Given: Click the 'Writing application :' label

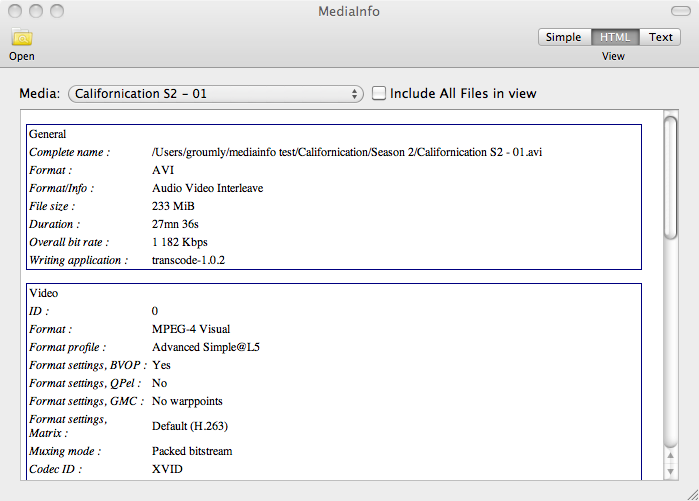Looking at the screenshot, I should 78,260.
